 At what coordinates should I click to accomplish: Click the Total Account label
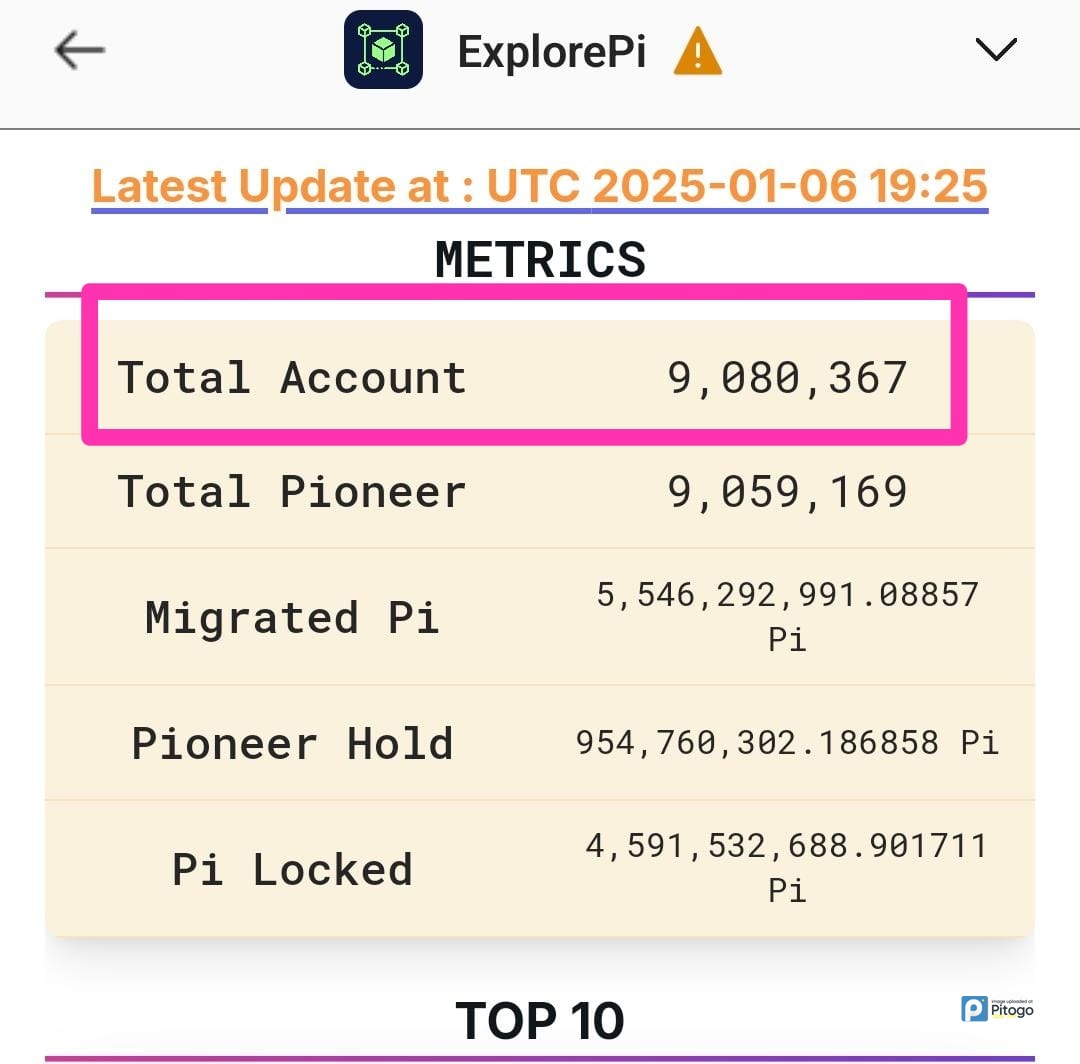point(292,378)
